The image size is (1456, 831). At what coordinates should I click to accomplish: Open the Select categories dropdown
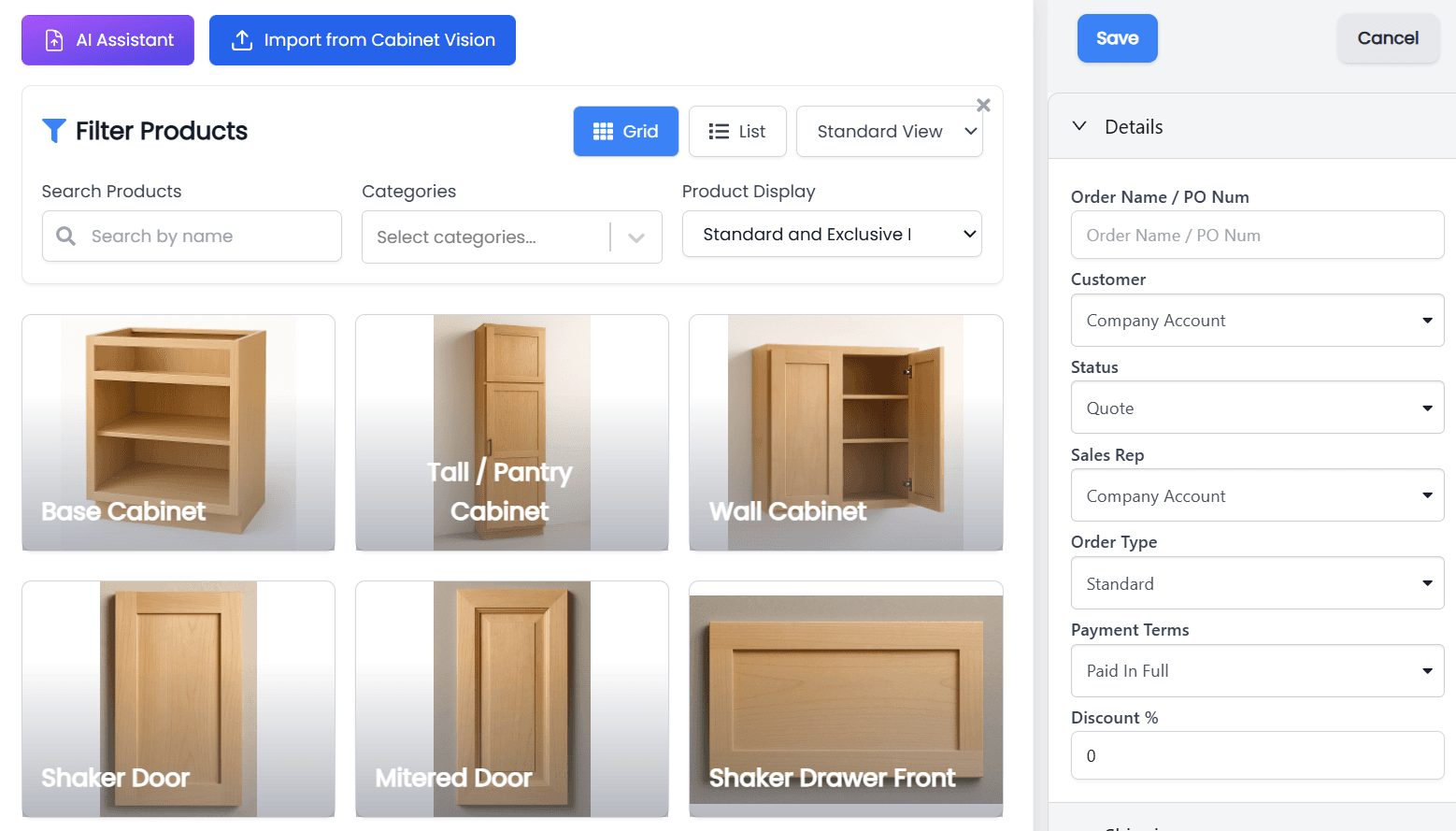click(x=511, y=236)
